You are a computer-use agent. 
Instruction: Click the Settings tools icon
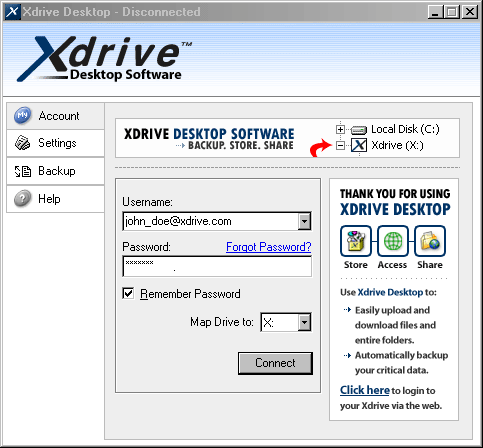click(22, 143)
